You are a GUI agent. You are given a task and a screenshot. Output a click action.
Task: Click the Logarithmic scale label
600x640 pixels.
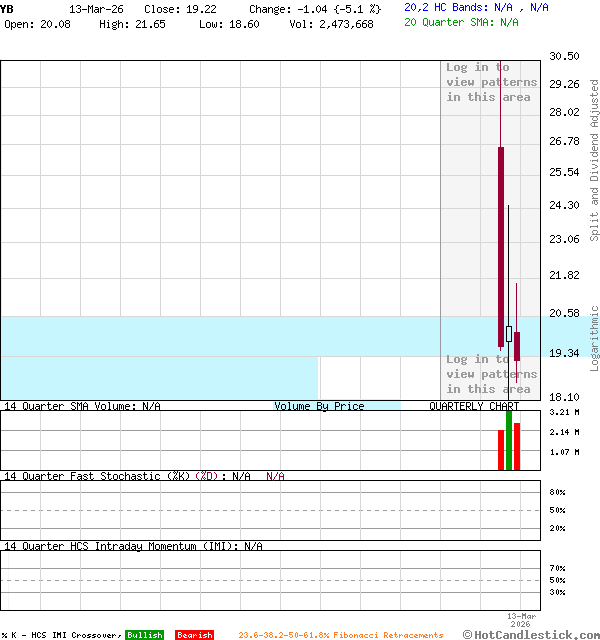coord(594,338)
